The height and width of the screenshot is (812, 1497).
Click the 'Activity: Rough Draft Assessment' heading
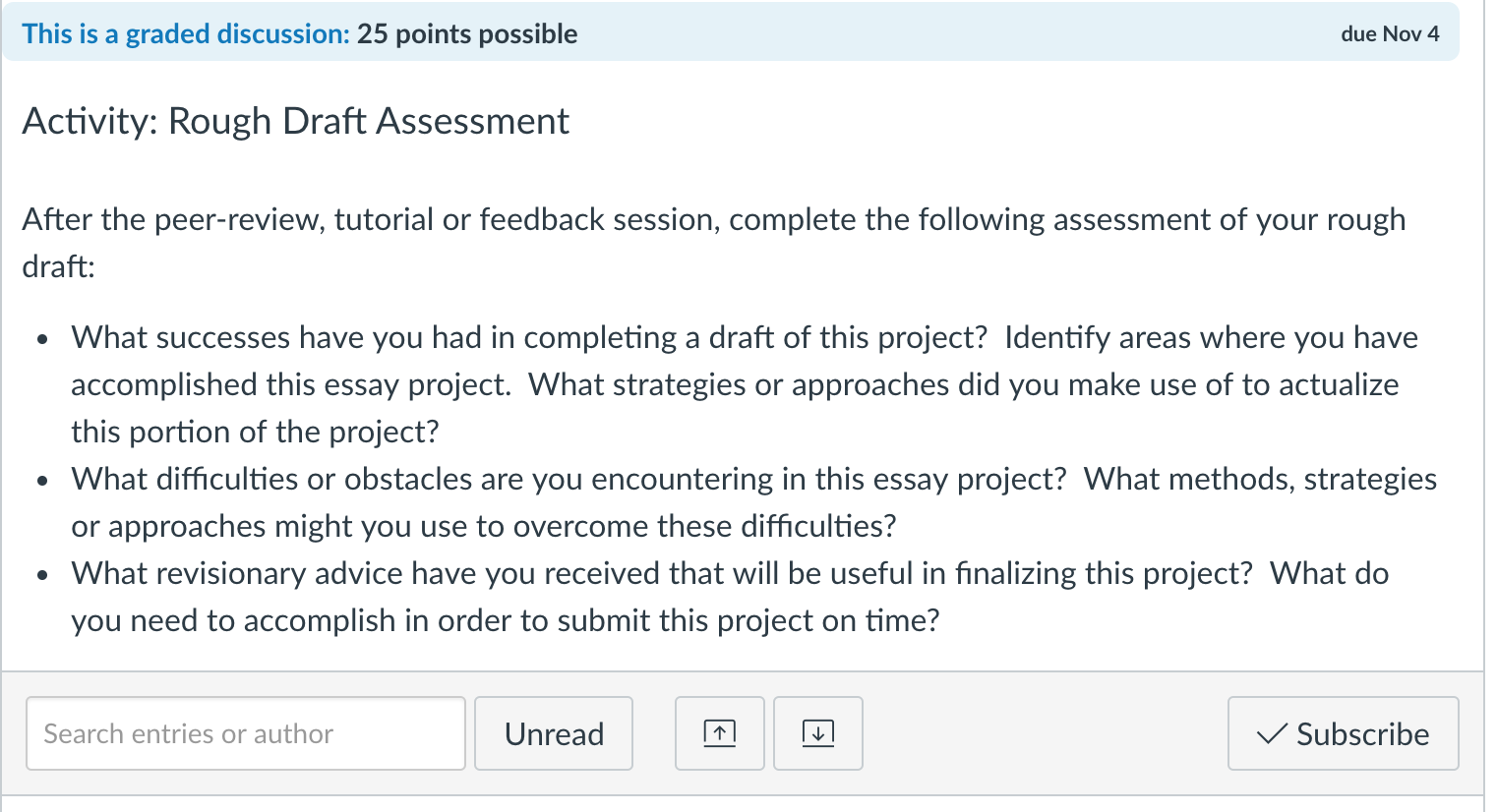coord(296,121)
